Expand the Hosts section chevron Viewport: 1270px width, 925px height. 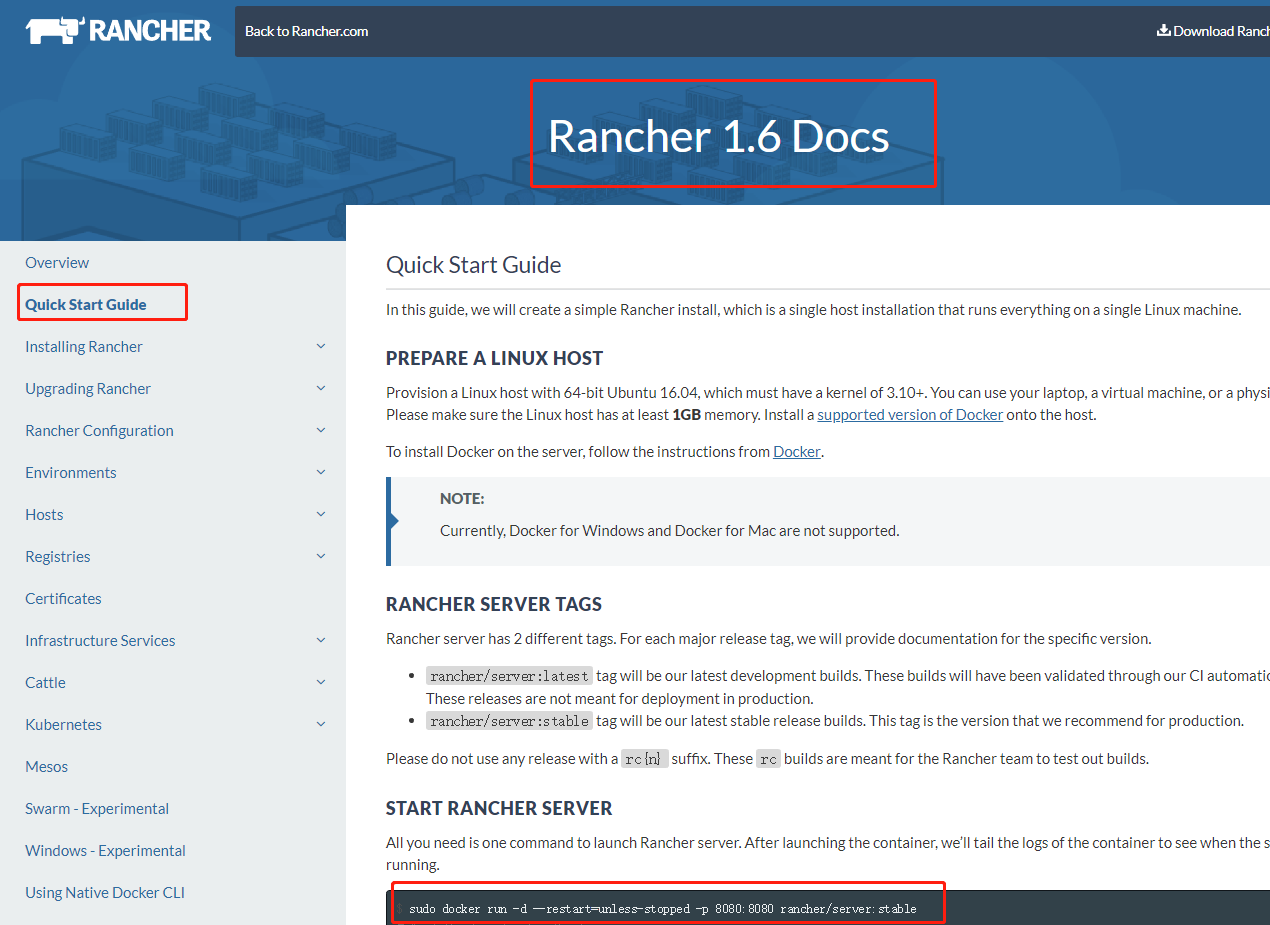pyautogui.click(x=321, y=514)
